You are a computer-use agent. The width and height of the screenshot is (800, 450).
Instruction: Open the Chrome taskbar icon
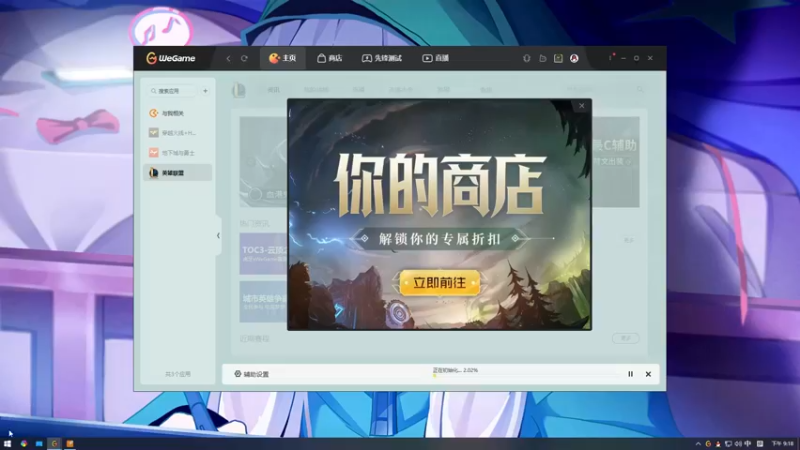point(23,444)
